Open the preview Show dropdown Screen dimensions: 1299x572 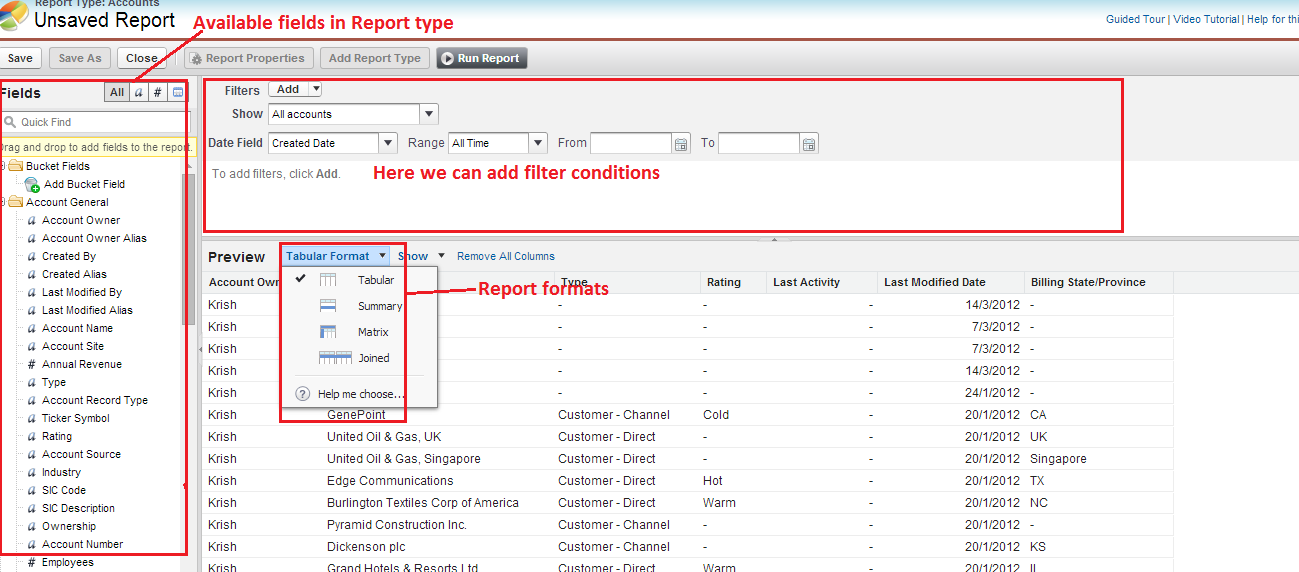421,256
